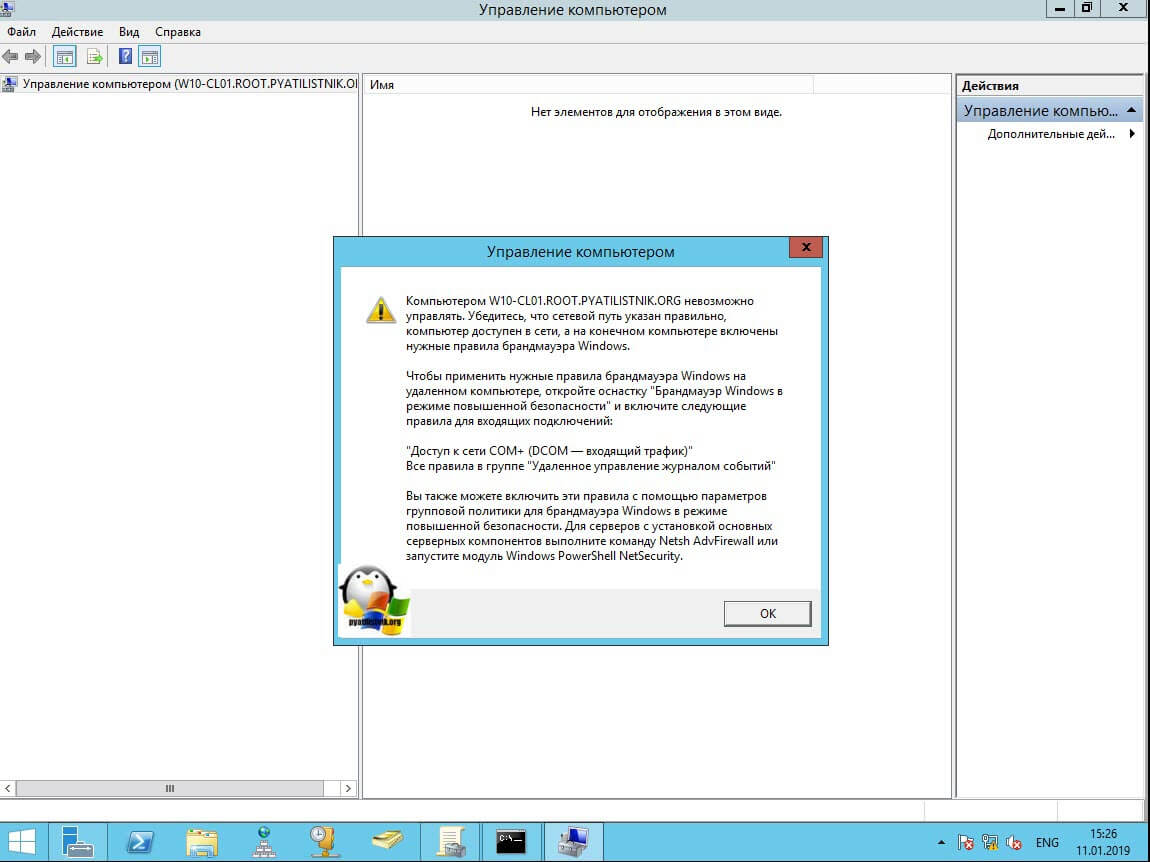
Task: Open File Explorer from the taskbar
Action: pyautogui.click(x=201, y=840)
